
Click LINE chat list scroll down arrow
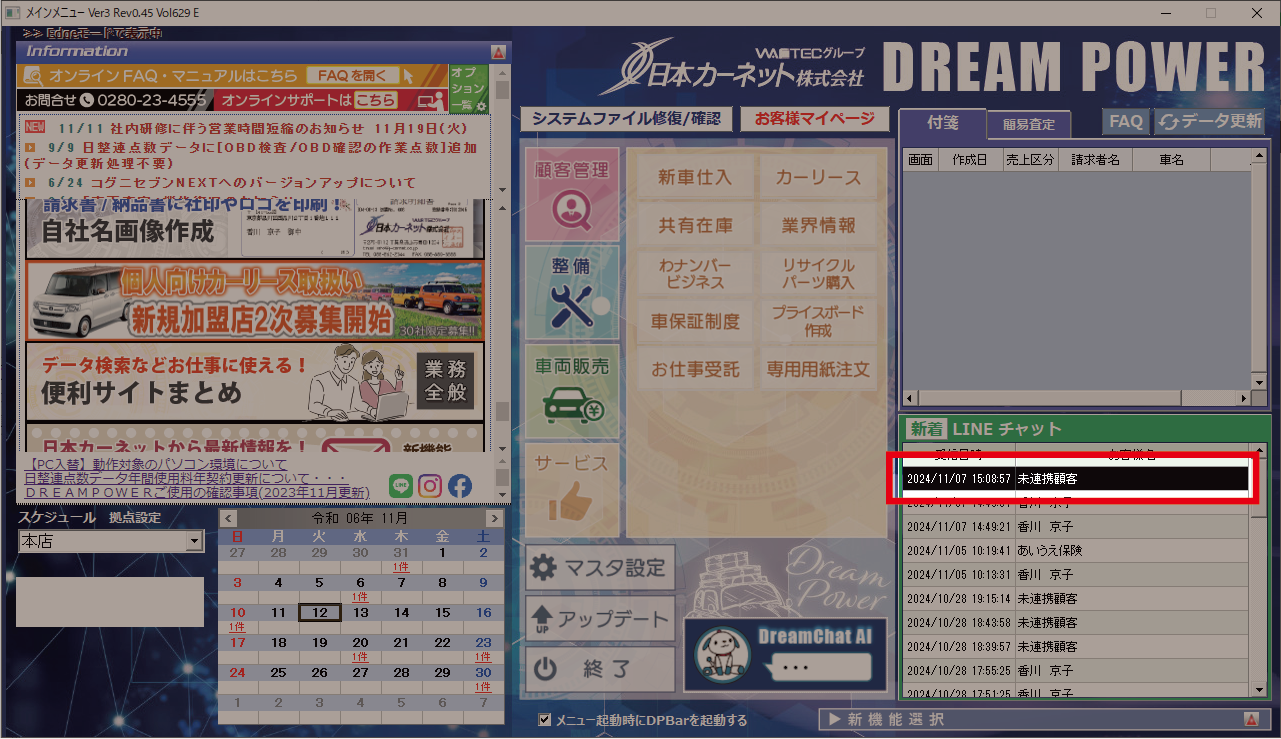click(1258, 690)
